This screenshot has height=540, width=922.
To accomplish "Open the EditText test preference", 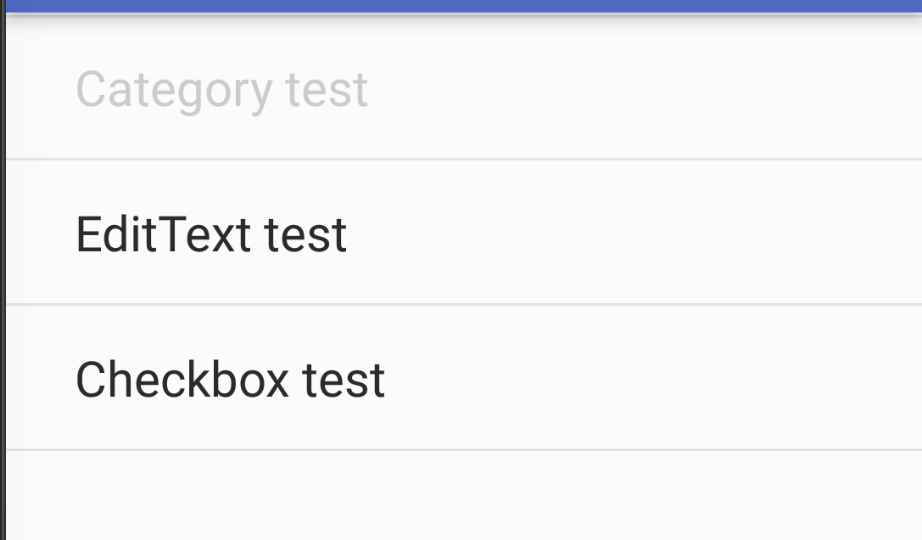I will pos(464,232).
